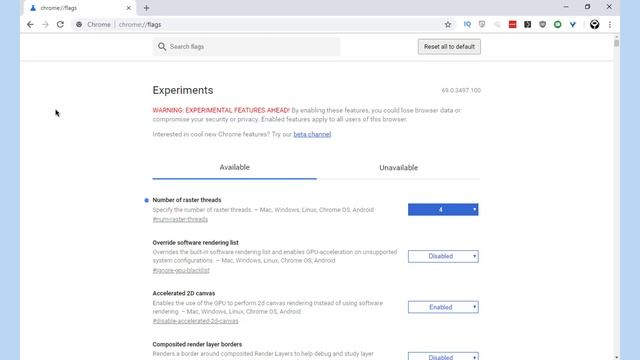Open a new browser tab

(146, 8)
